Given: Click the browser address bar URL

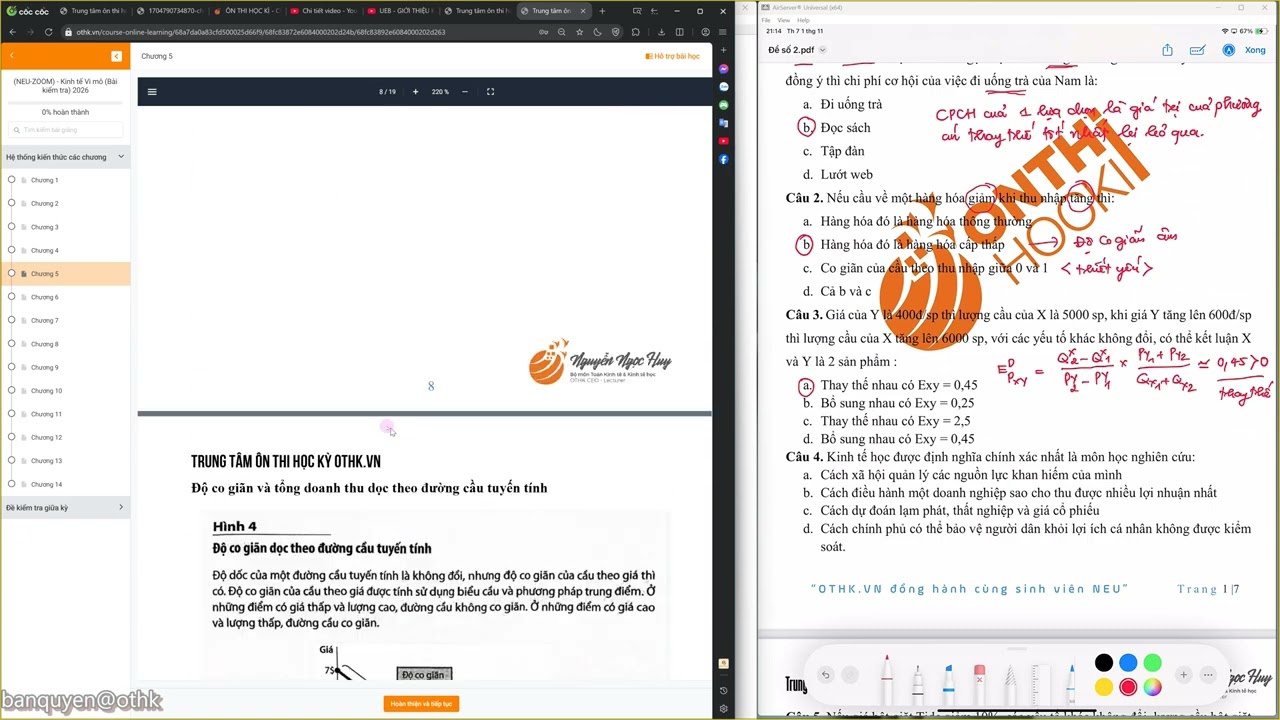Looking at the screenshot, I should [x=261, y=32].
